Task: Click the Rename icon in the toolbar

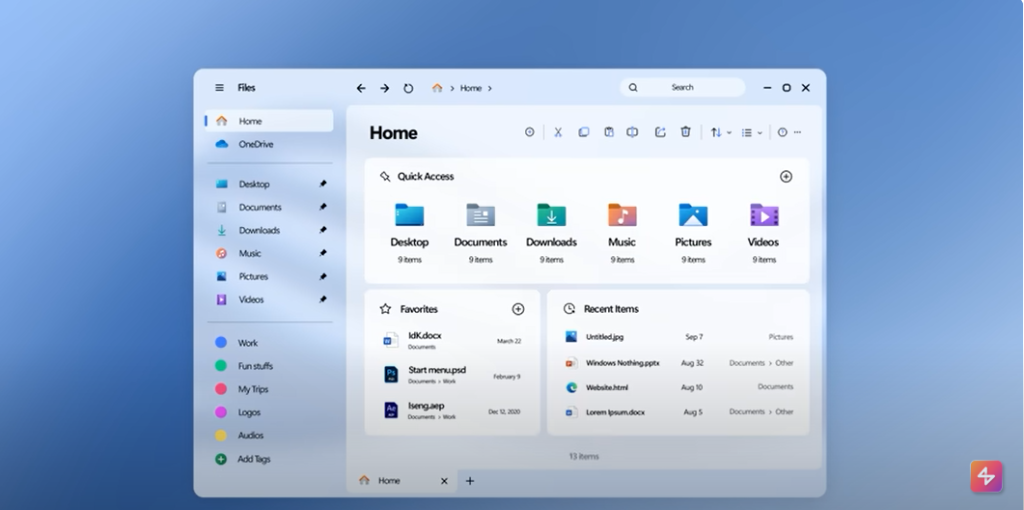Action: coord(632,132)
